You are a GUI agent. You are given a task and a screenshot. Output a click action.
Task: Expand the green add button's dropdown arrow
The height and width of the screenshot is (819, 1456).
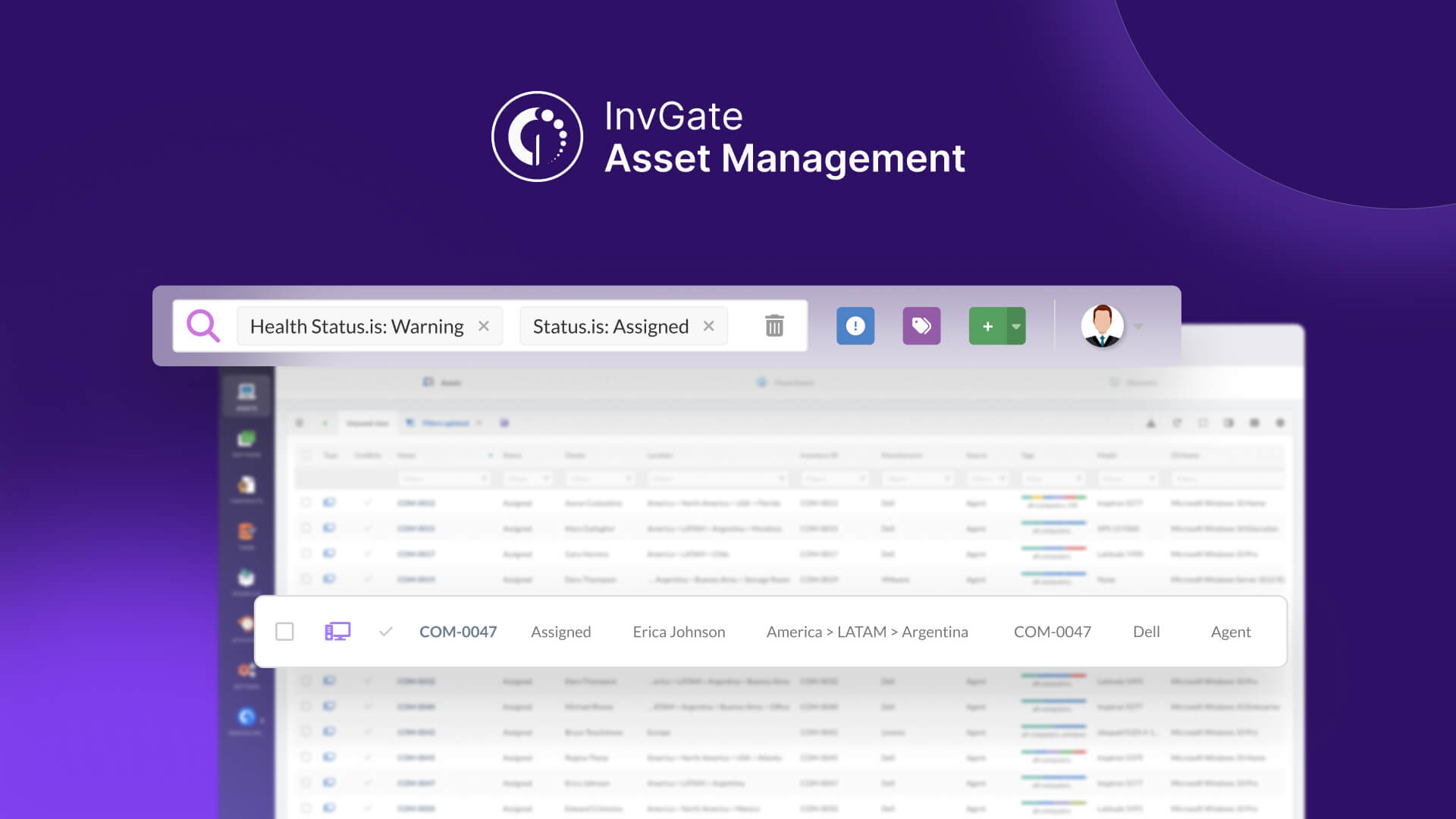pyautogui.click(x=1015, y=325)
